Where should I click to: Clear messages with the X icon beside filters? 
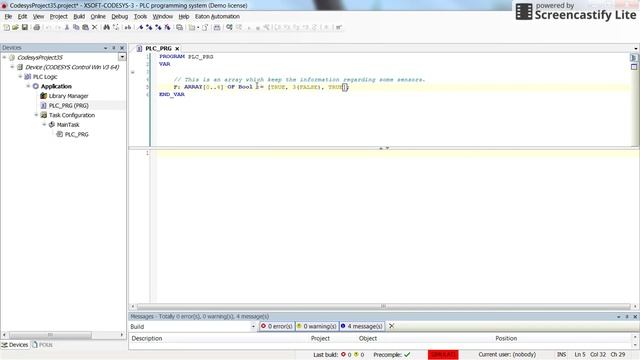[391, 326]
